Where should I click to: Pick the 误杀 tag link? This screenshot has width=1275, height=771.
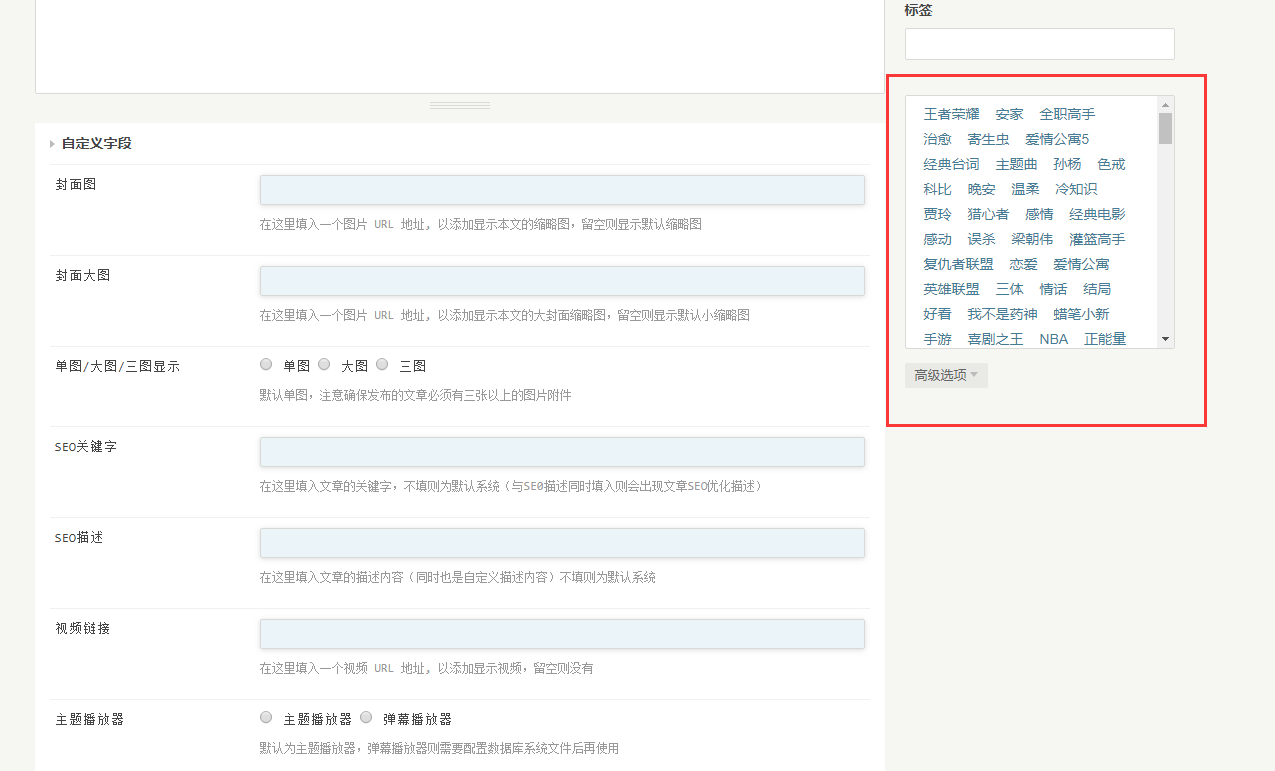[981, 239]
